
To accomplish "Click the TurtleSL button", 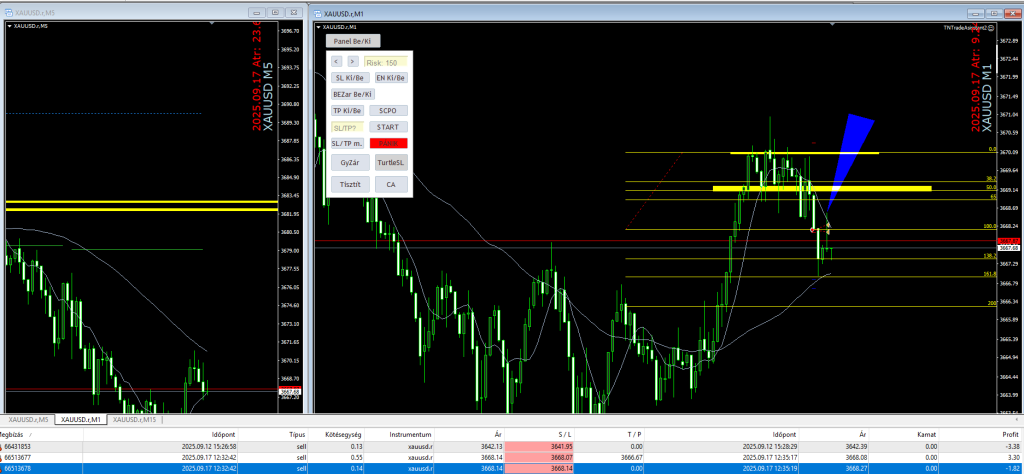I will (390, 162).
